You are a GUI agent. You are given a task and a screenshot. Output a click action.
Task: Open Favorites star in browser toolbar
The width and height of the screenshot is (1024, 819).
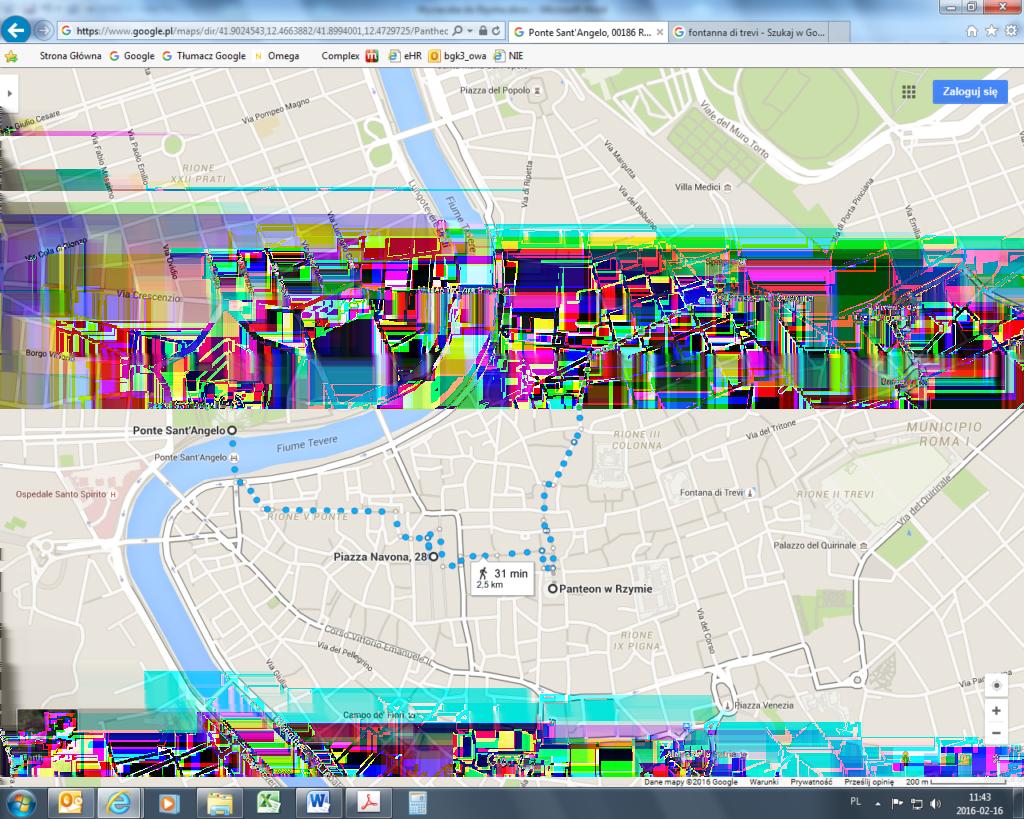click(991, 31)
